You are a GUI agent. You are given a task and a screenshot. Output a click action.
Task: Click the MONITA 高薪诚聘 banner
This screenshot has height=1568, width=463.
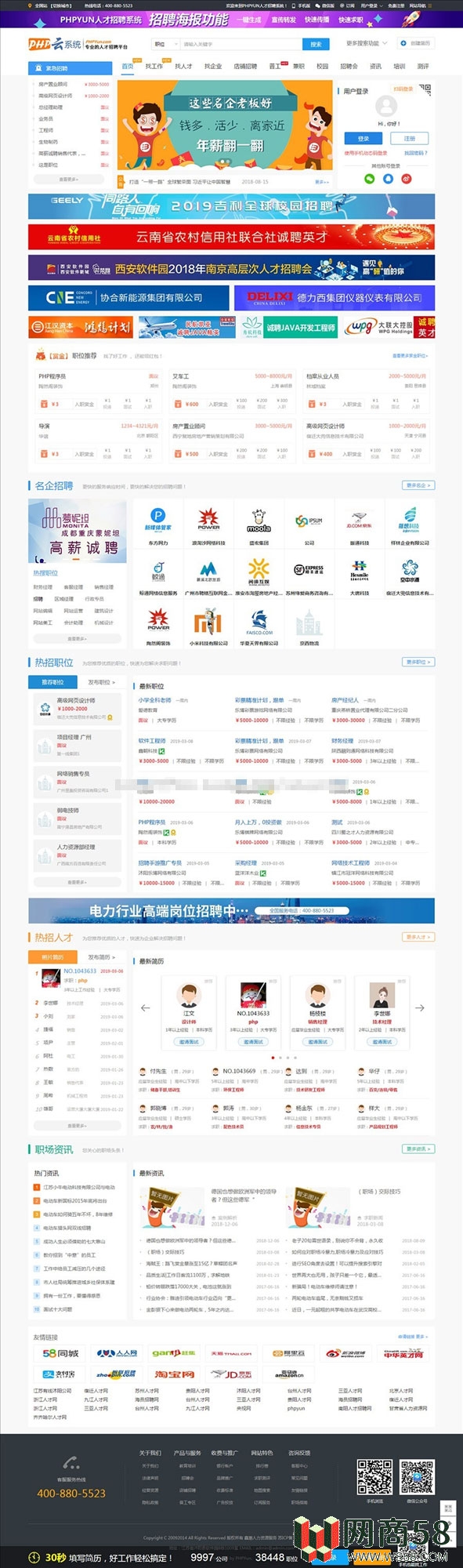(x=78, y=531)
